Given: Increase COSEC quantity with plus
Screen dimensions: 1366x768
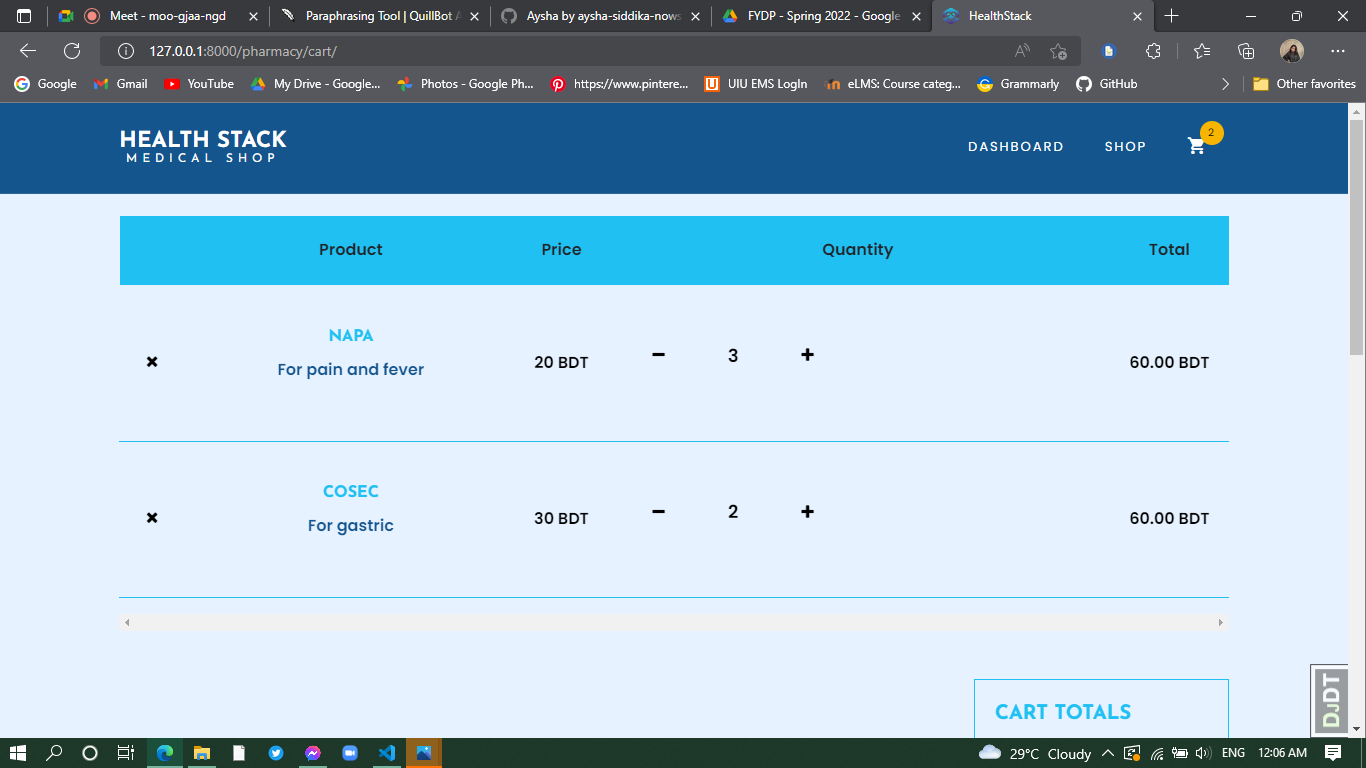Looking at the screenshot, I should (x=807, y=511).
